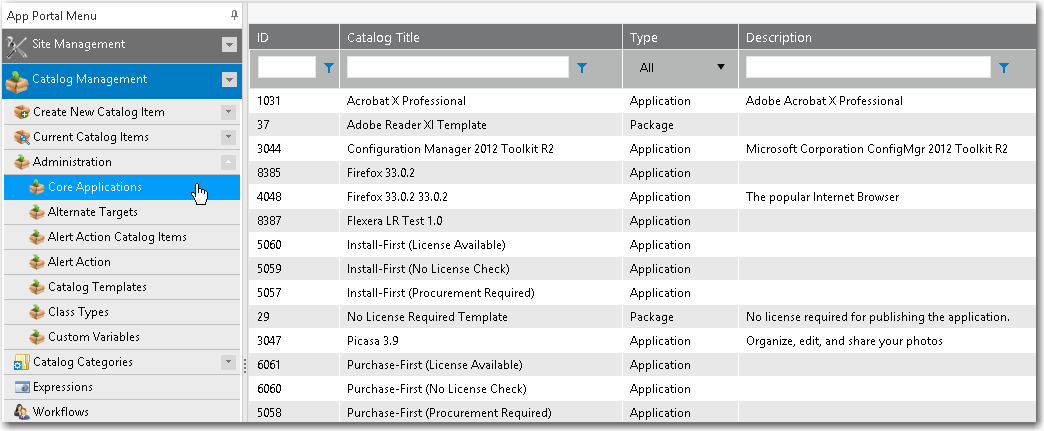The height and width of the screenshot is (431, 1044).
Task: Click the Workflows icon in the sidebar
Action: pyautogui.click(x=22, y=412)
